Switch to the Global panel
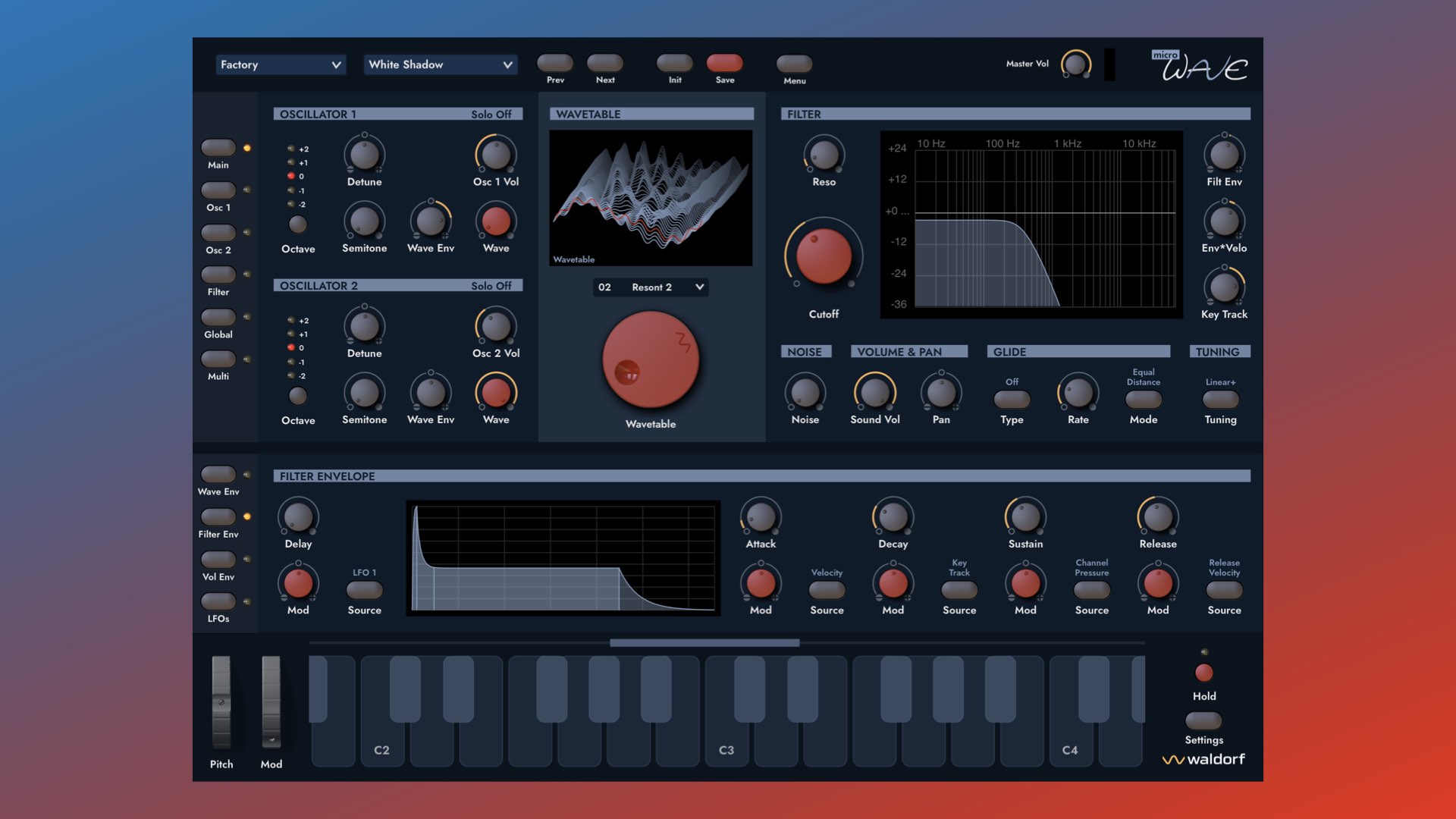 [x=218, y=318]
